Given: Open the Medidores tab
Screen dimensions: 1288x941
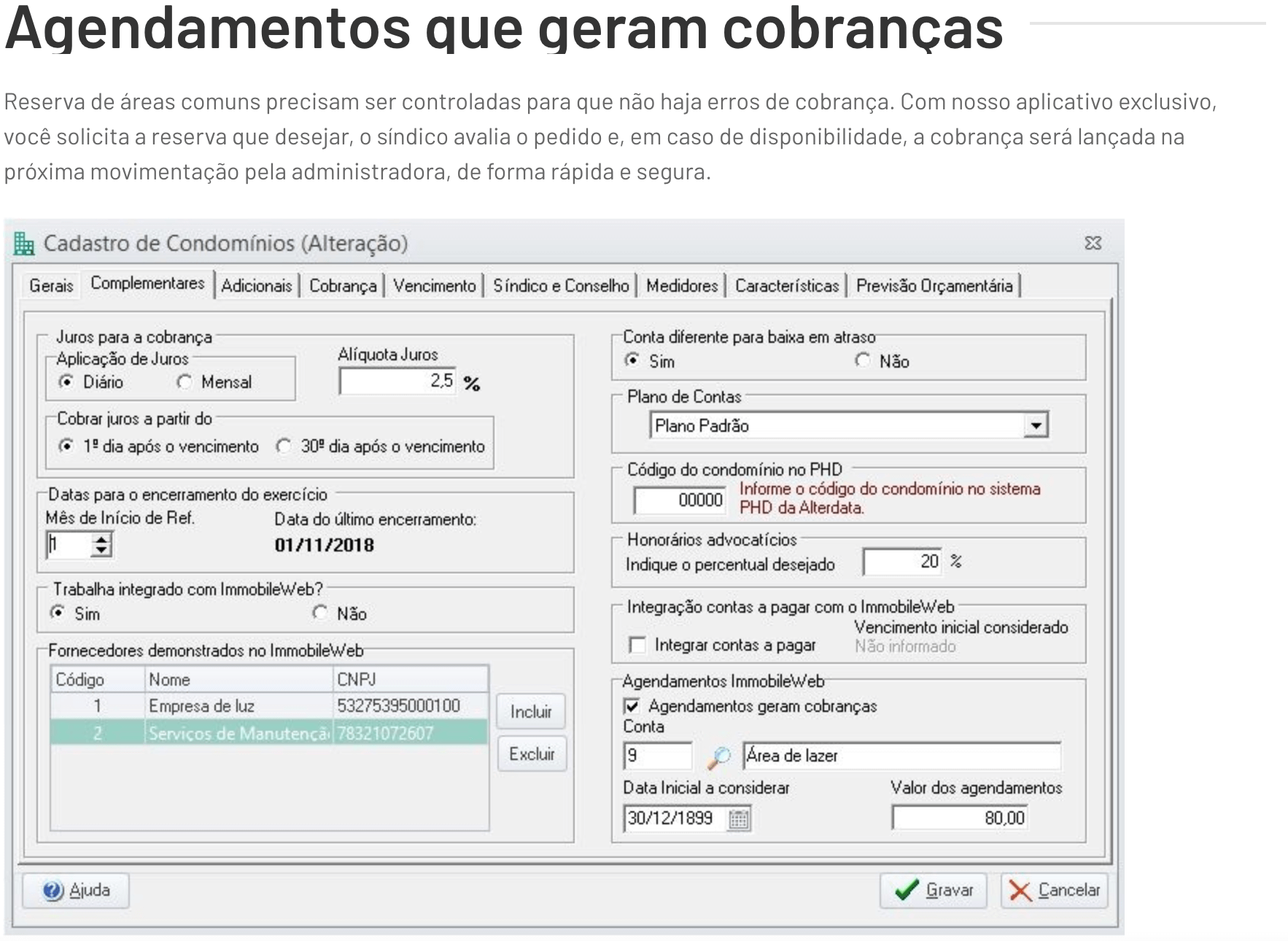Looking at the screenshot, I should [682, 285].
